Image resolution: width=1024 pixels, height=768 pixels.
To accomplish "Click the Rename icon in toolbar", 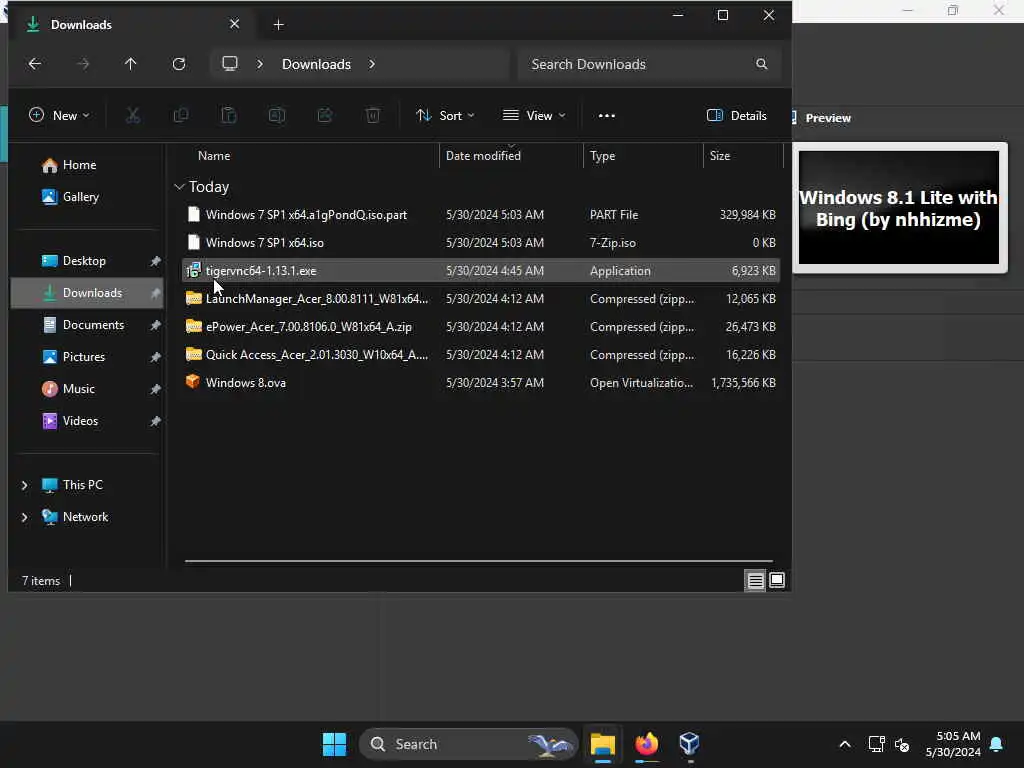I will click(x=277, y=116).
